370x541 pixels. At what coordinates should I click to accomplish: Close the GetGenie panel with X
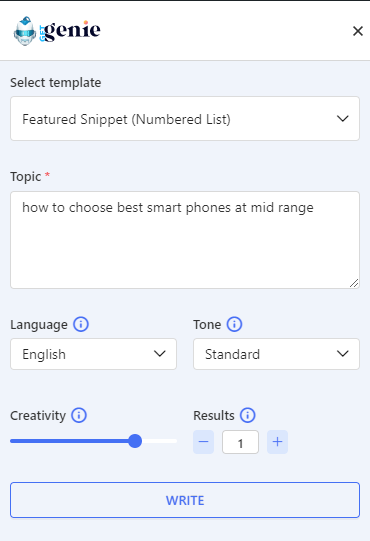[358, 31]
